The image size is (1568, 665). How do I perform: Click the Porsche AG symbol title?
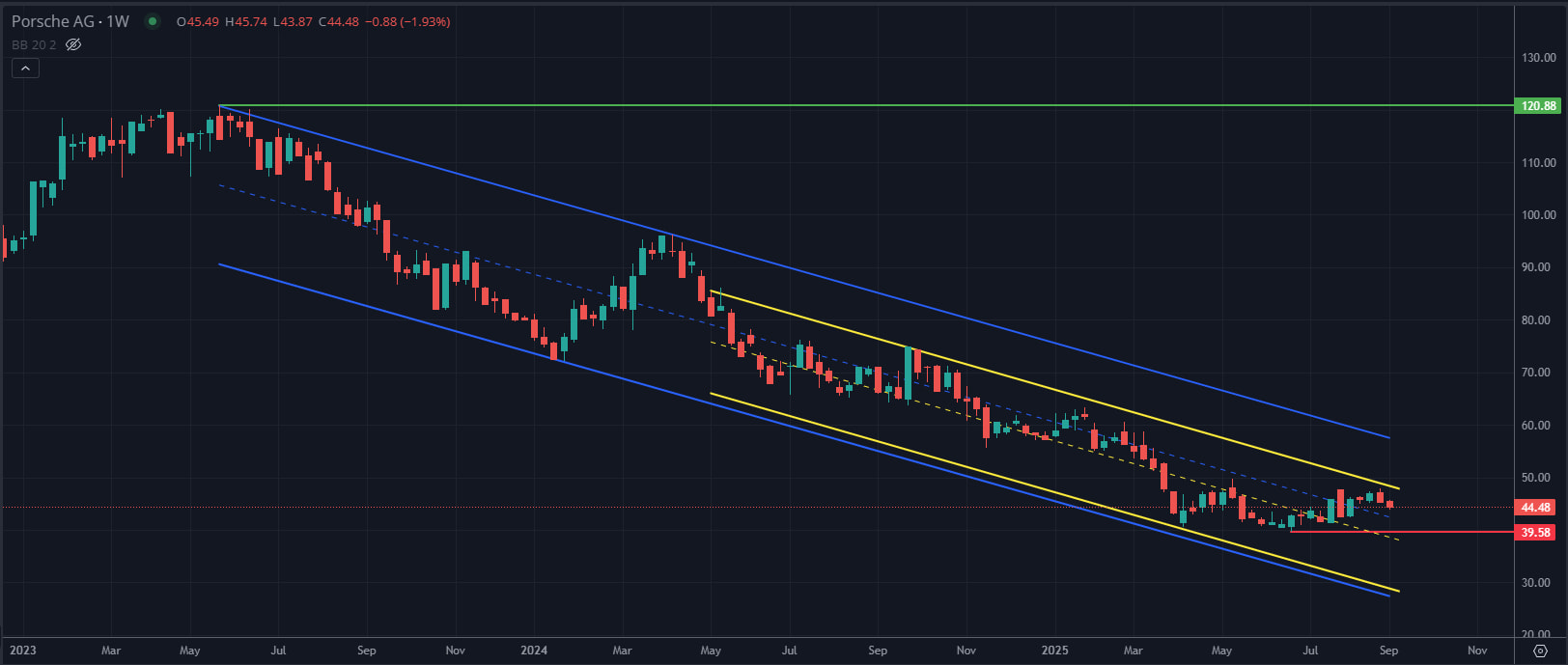coord(70,21)
